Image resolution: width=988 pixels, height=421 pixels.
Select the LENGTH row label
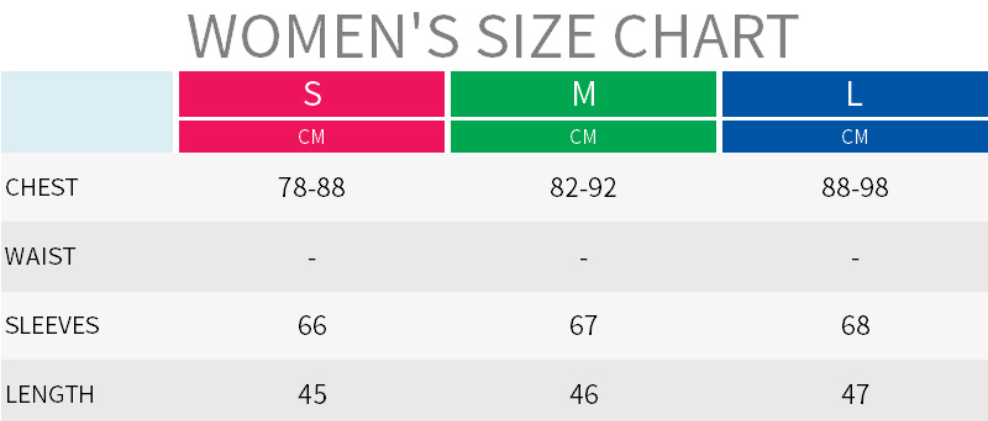coord(50,394)
